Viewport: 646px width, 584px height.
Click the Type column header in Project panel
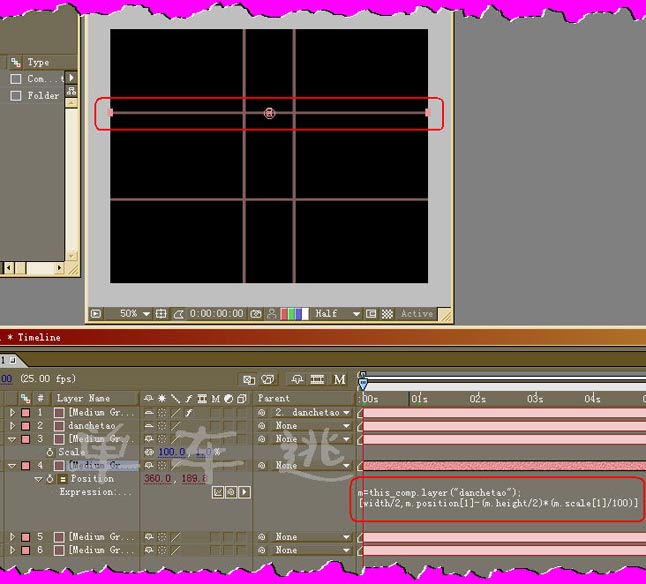tap(38, 63)
